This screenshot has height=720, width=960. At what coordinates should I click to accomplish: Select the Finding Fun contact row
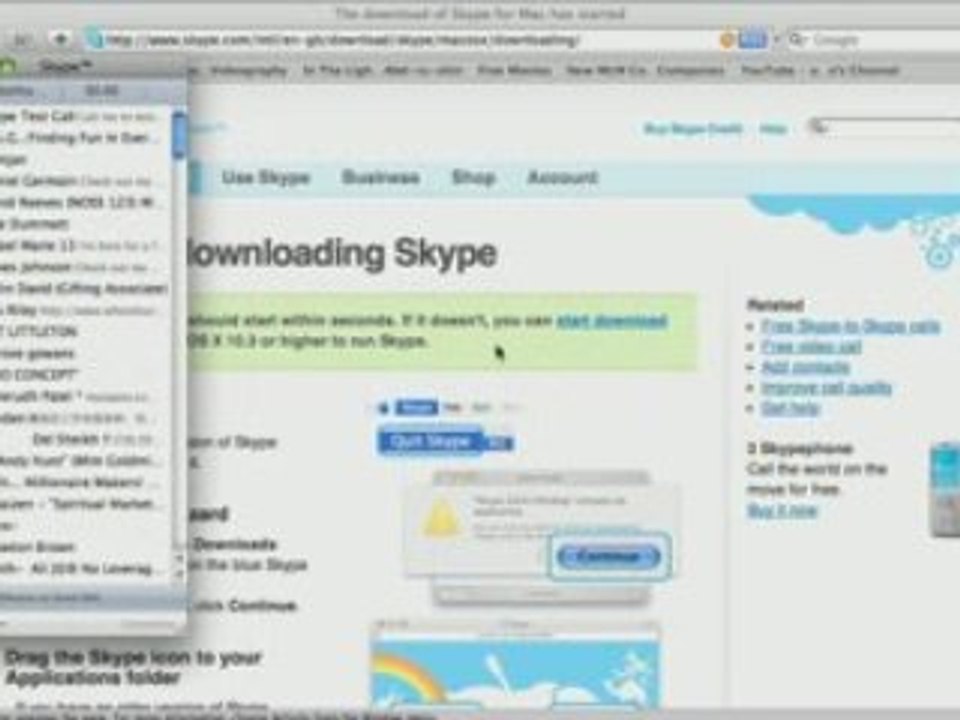tap(86, 138)
